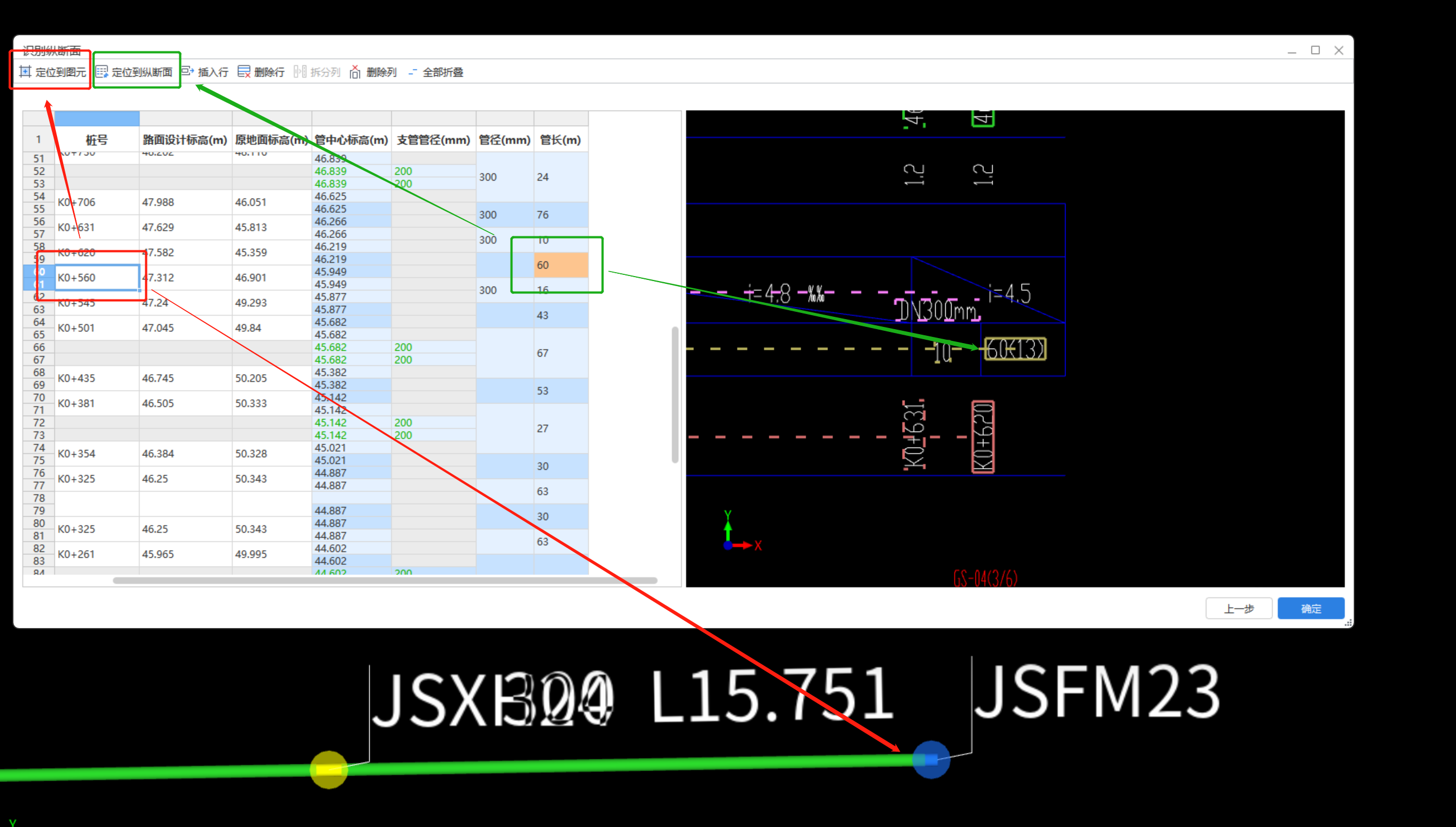The height and width of the screenshot is (827, 1456).
Task: Click the horizontal table scrollbar
Action: coord(384,581)
